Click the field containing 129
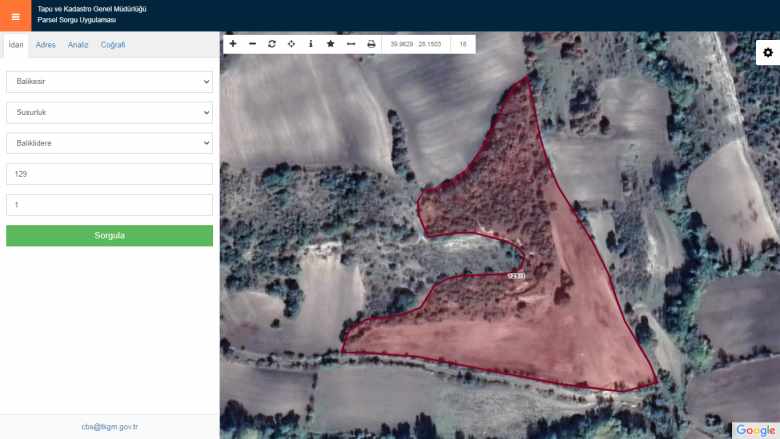This screenshot has height=439, width=780. pyautogui.click(x=109, y=174)
